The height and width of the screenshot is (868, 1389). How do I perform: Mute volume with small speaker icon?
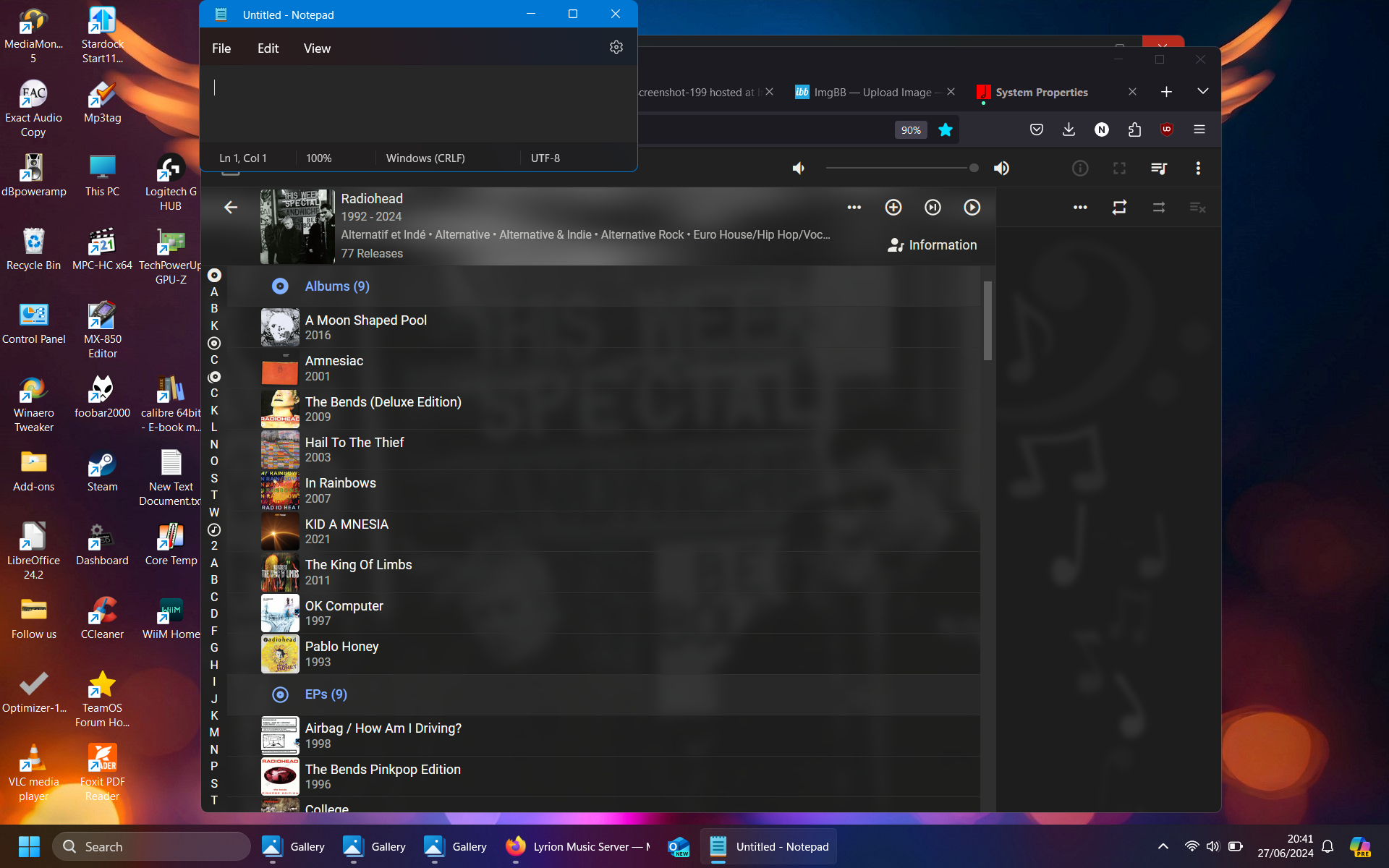pos(799,169)
